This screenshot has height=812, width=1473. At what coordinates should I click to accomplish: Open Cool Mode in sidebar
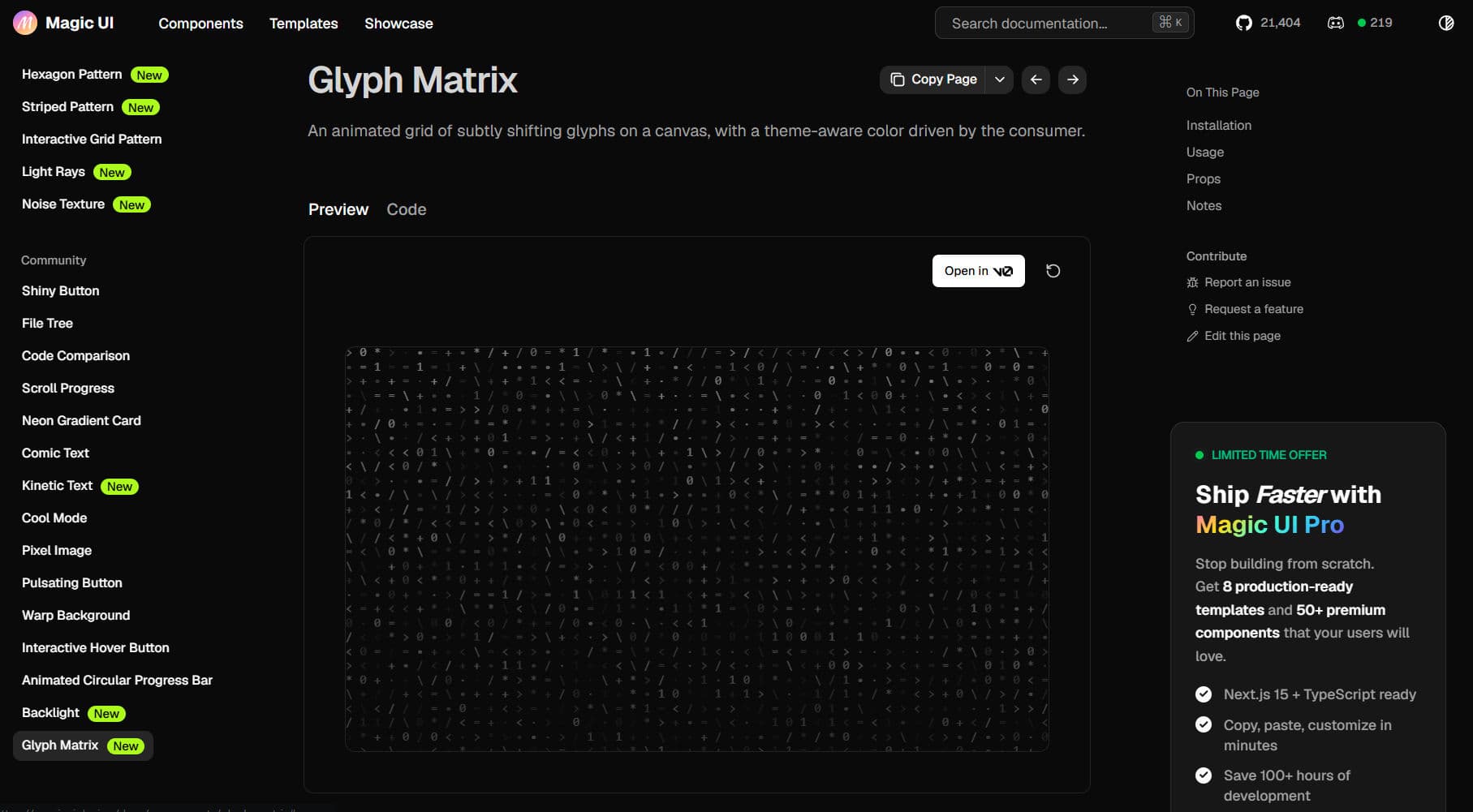pos(54,518)
